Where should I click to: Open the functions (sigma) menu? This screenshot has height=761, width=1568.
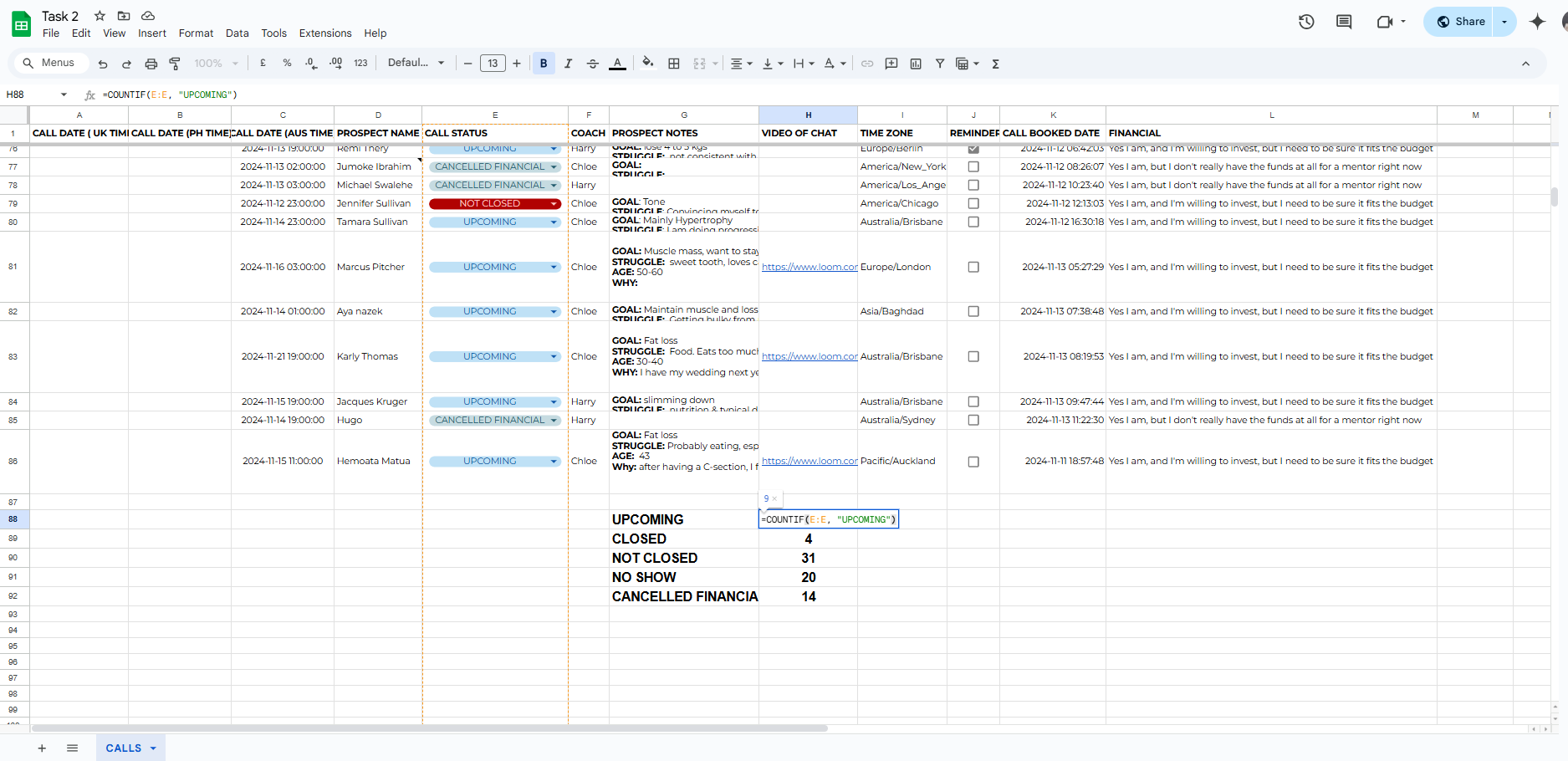pyautogui.click(x=995, y=64)
